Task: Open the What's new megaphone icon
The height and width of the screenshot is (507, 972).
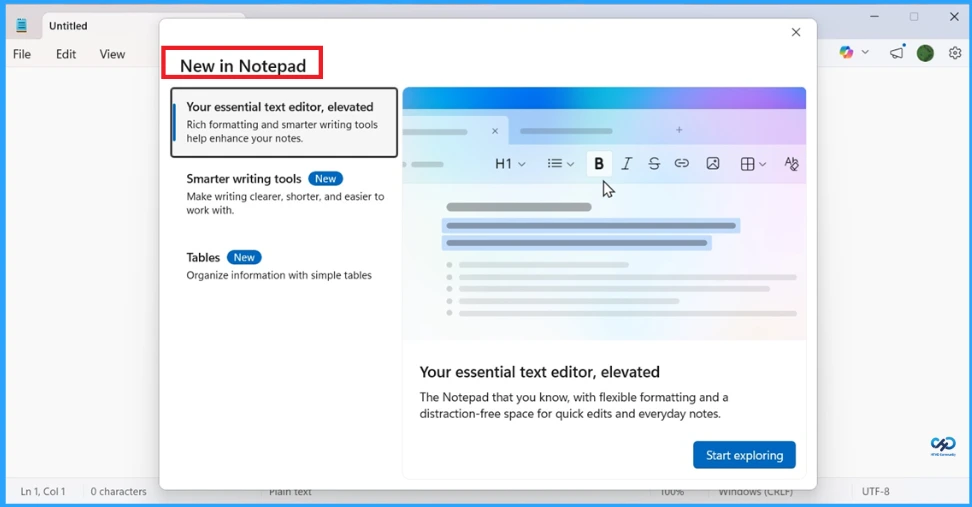Action: click(x=897, y=53)
